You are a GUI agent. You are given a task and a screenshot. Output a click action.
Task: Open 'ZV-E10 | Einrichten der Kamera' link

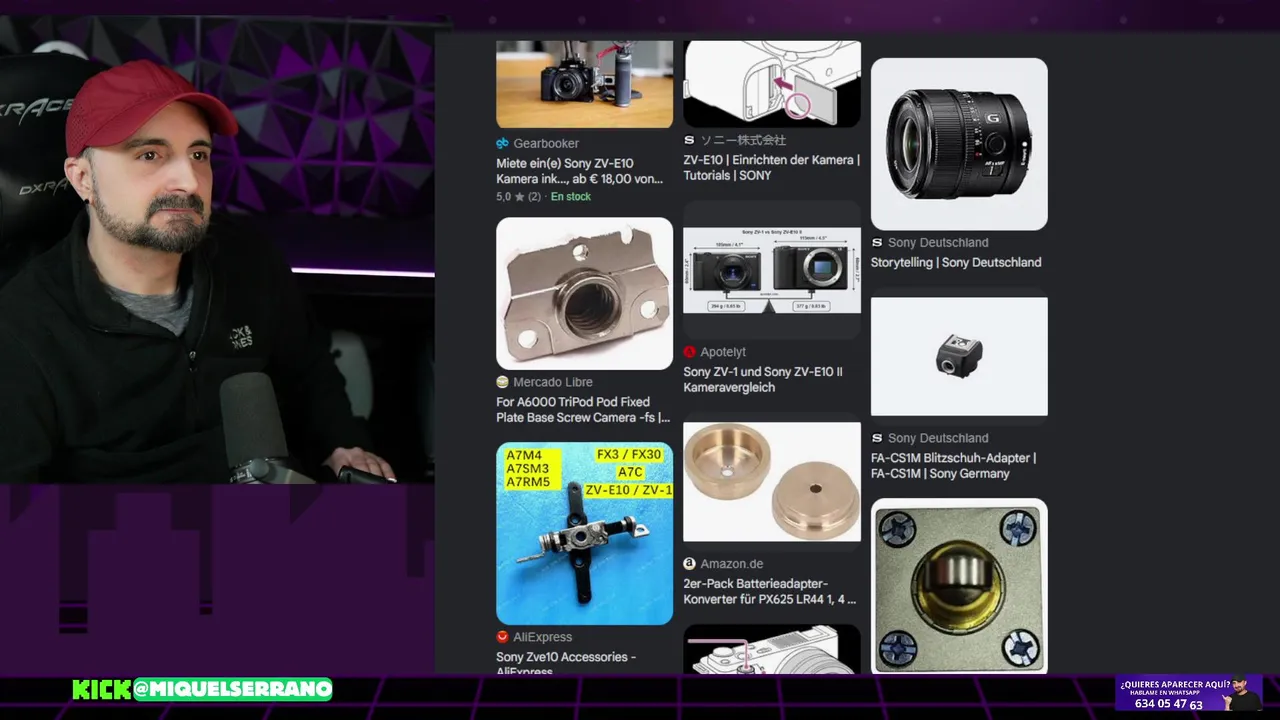[771, 168]
